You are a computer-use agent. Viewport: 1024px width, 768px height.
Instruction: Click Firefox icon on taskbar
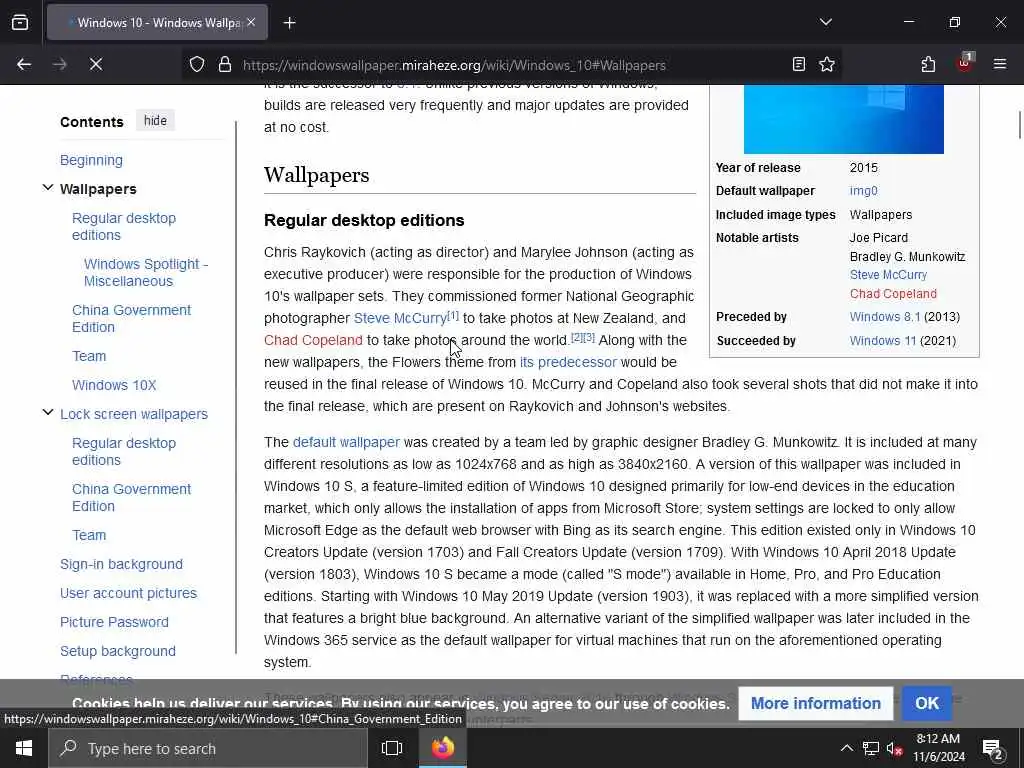[x=443, y=748]
